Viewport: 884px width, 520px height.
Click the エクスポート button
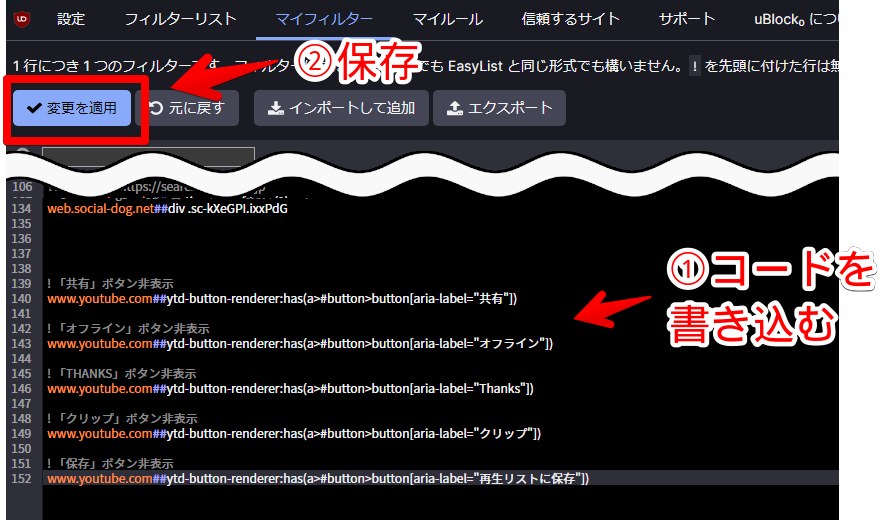coord(499,108)
